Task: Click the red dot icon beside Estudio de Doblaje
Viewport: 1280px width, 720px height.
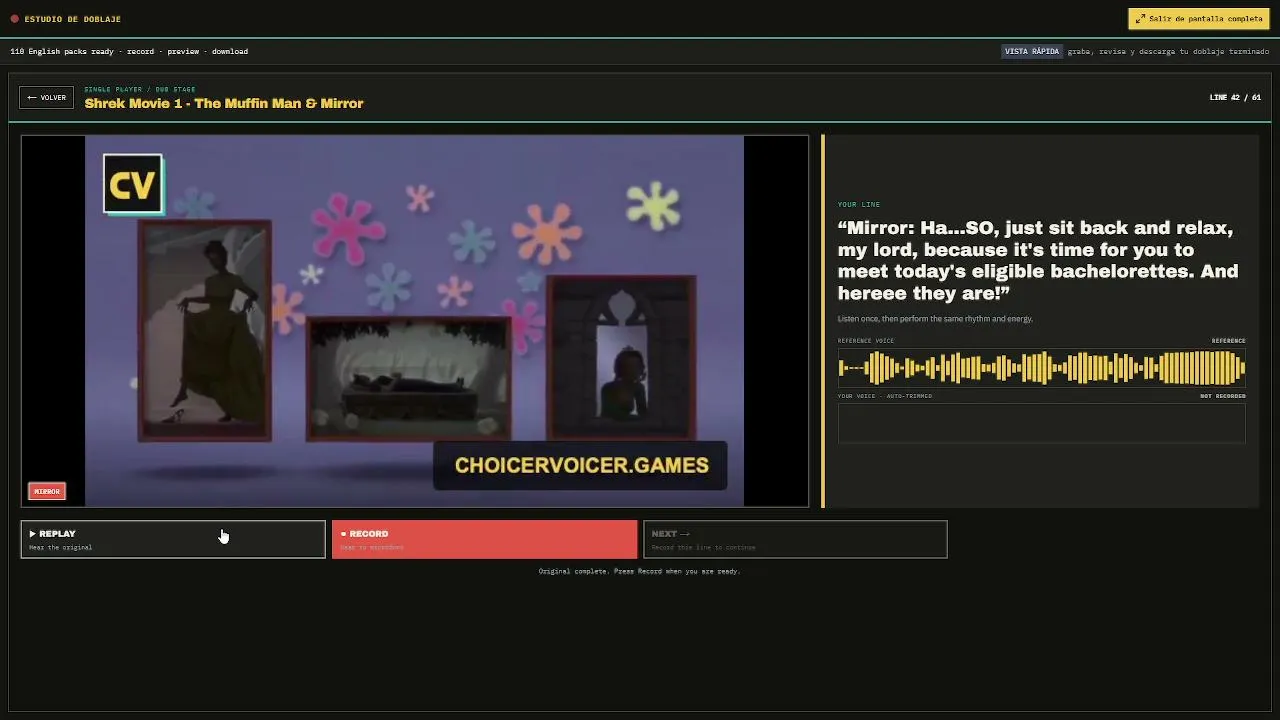Action: tap(14, 19)
